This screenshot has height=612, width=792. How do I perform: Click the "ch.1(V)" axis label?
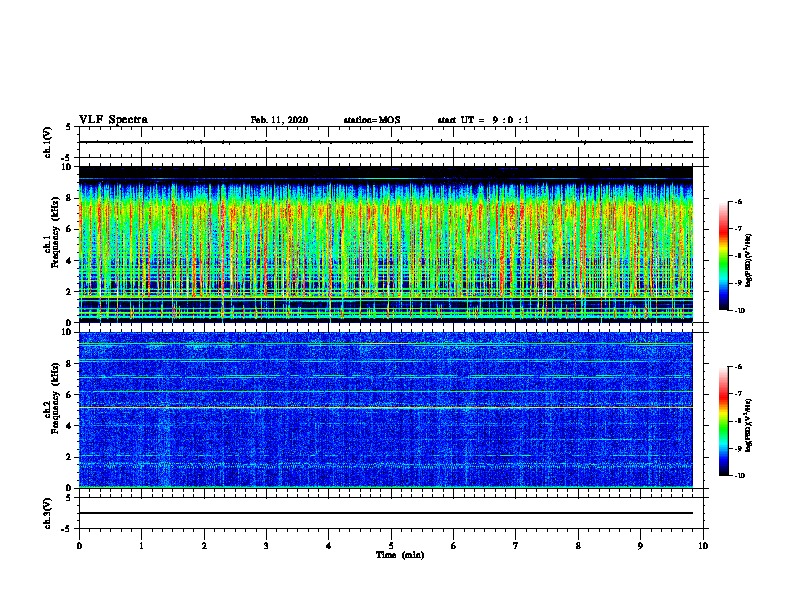pyautogui.click(x=48, y=142)
